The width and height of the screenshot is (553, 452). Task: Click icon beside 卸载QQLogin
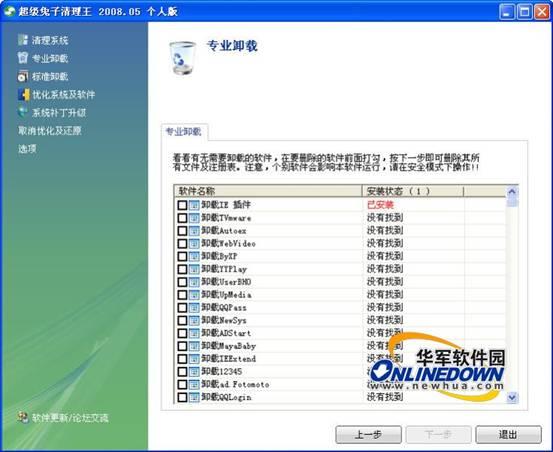pyautogui.click(x=194, y=397)
